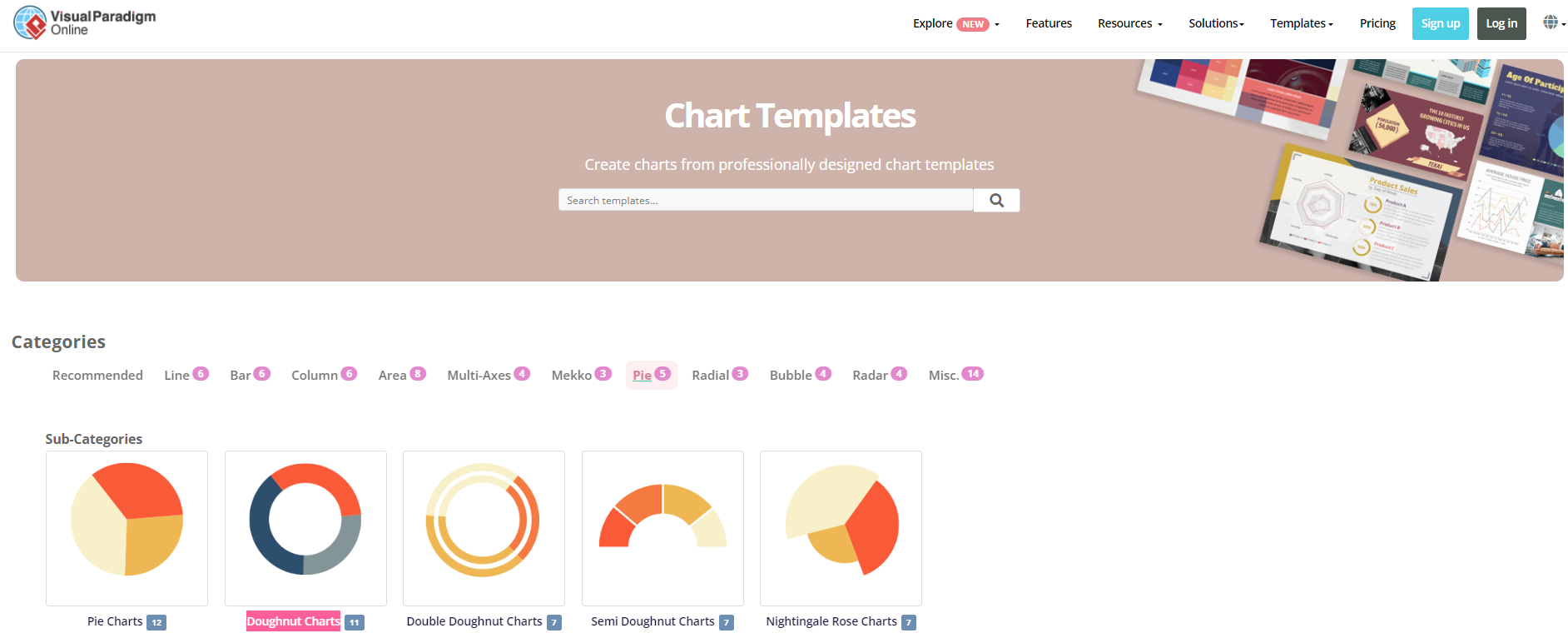Viewport: 1568px width, 643px height.
Task: Click the Visual Paradigm Online logo
Action: (85, 23)
